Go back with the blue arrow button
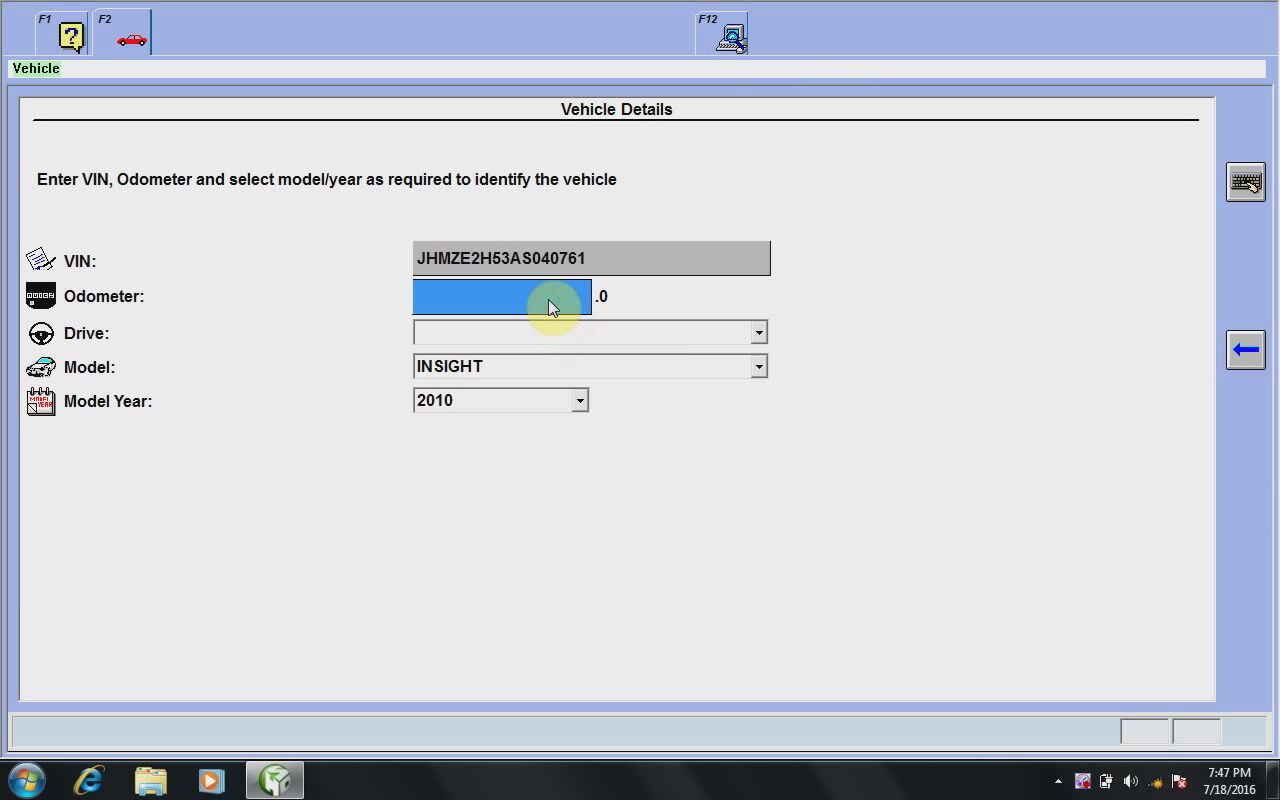Screen dimensions: 1280x800 point(1246,350)
